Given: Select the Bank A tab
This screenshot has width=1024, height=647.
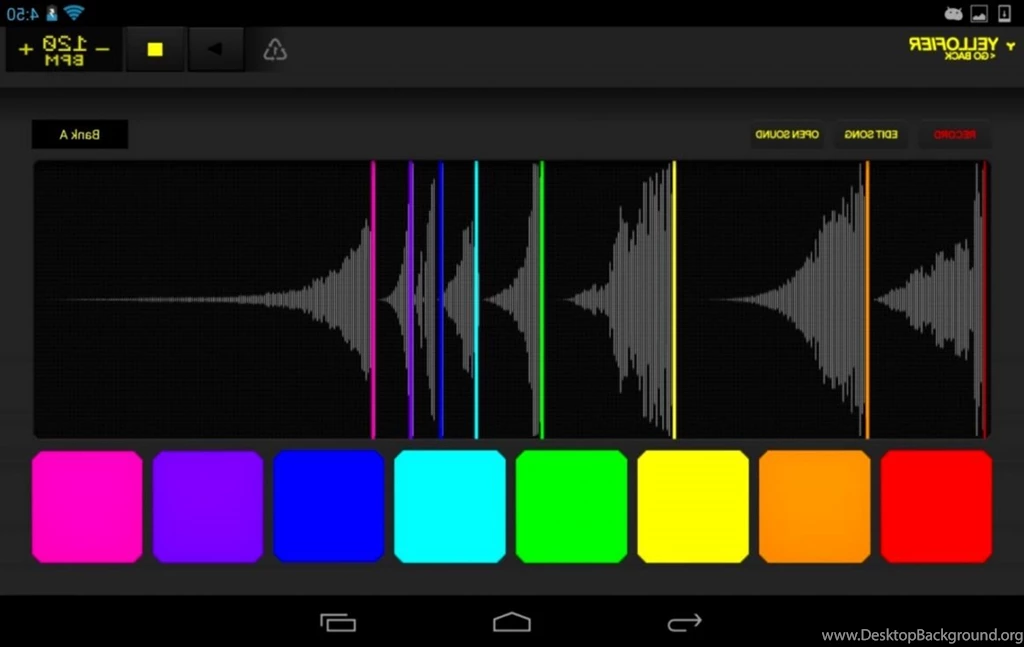Looking at the screenshot, I should (79, 134).
